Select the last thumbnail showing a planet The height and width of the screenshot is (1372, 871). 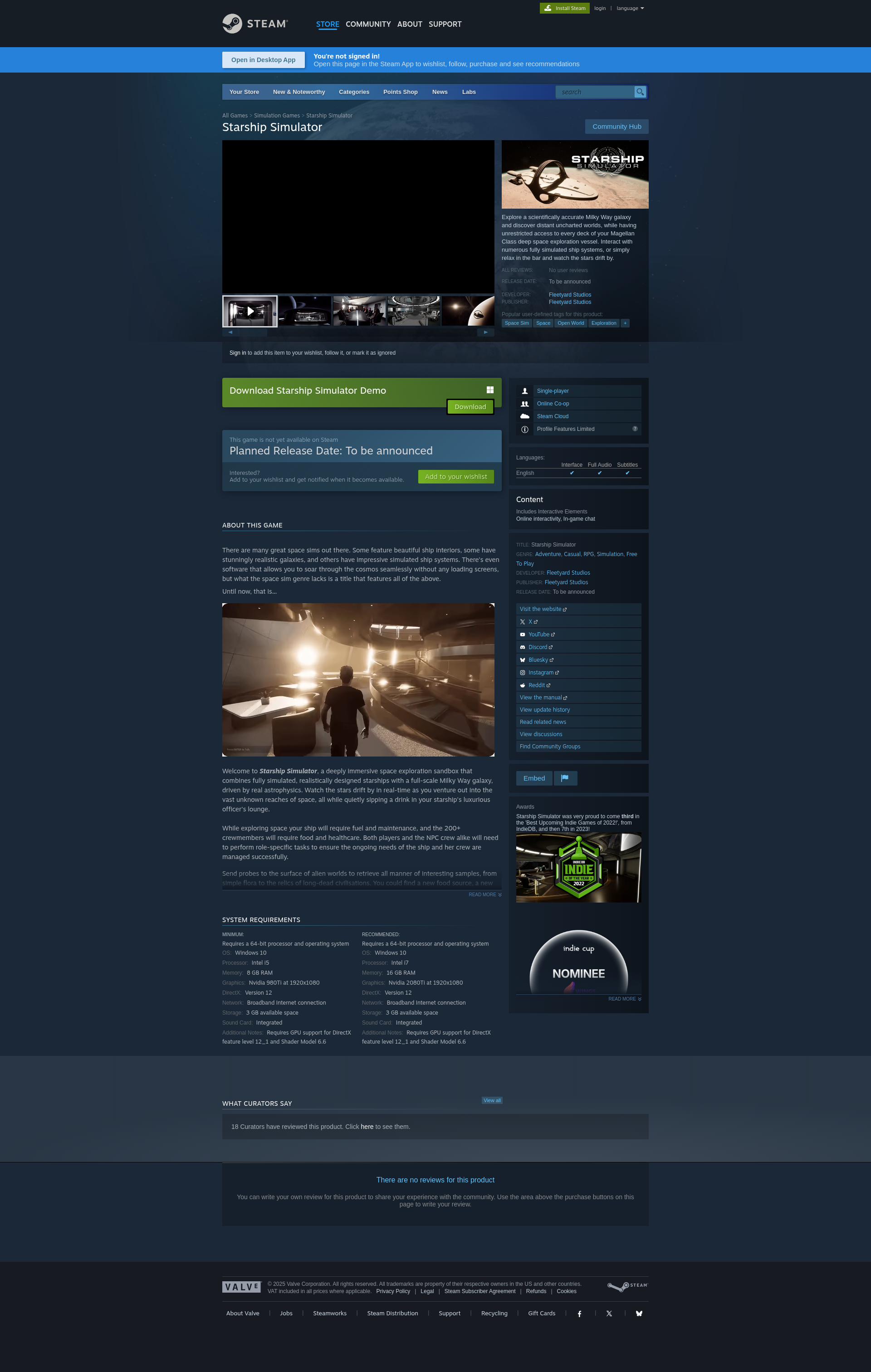coord(468,311)
